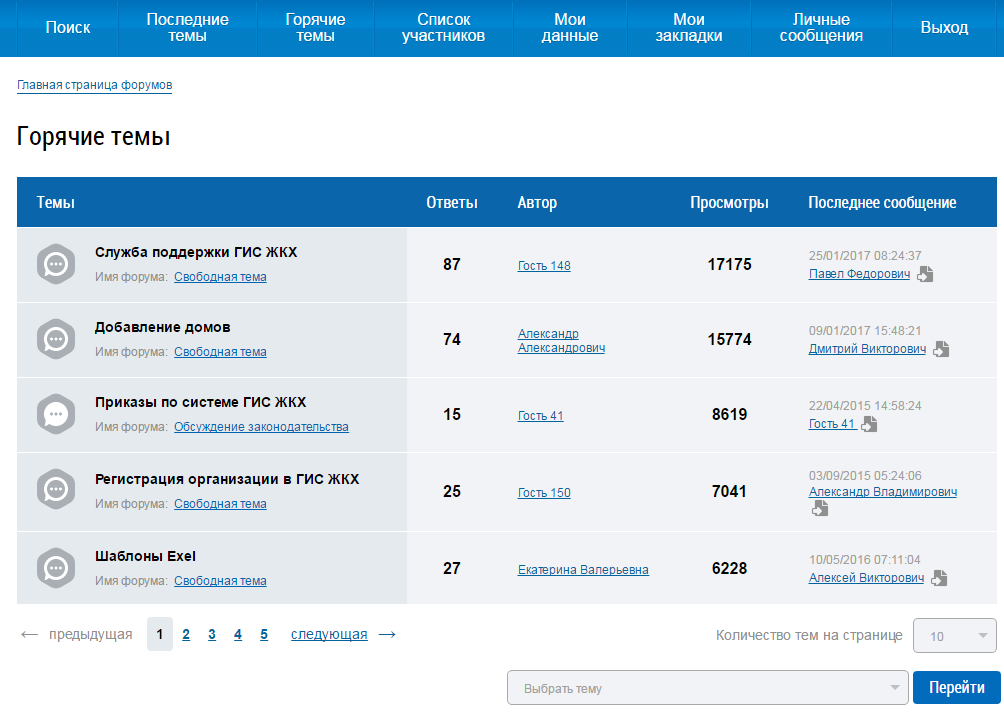Return to Главная страница форумов breadcrumb
Viewport: 1004px width, 714px height.
(x=94, y=86)
